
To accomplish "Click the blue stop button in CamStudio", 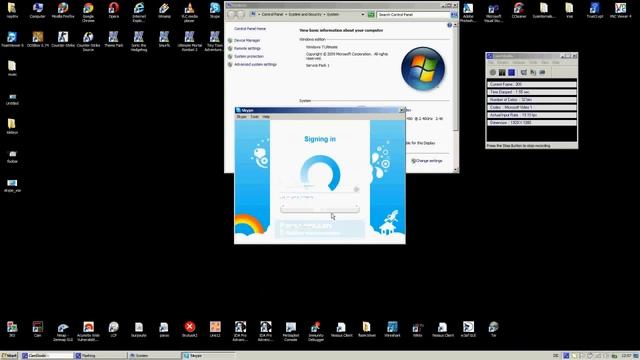I will pyautogui.click(x=511, y=72).
